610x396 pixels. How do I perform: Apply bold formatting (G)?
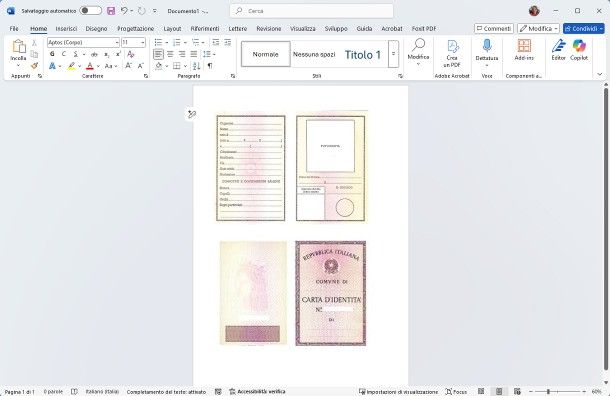(52, 54)
